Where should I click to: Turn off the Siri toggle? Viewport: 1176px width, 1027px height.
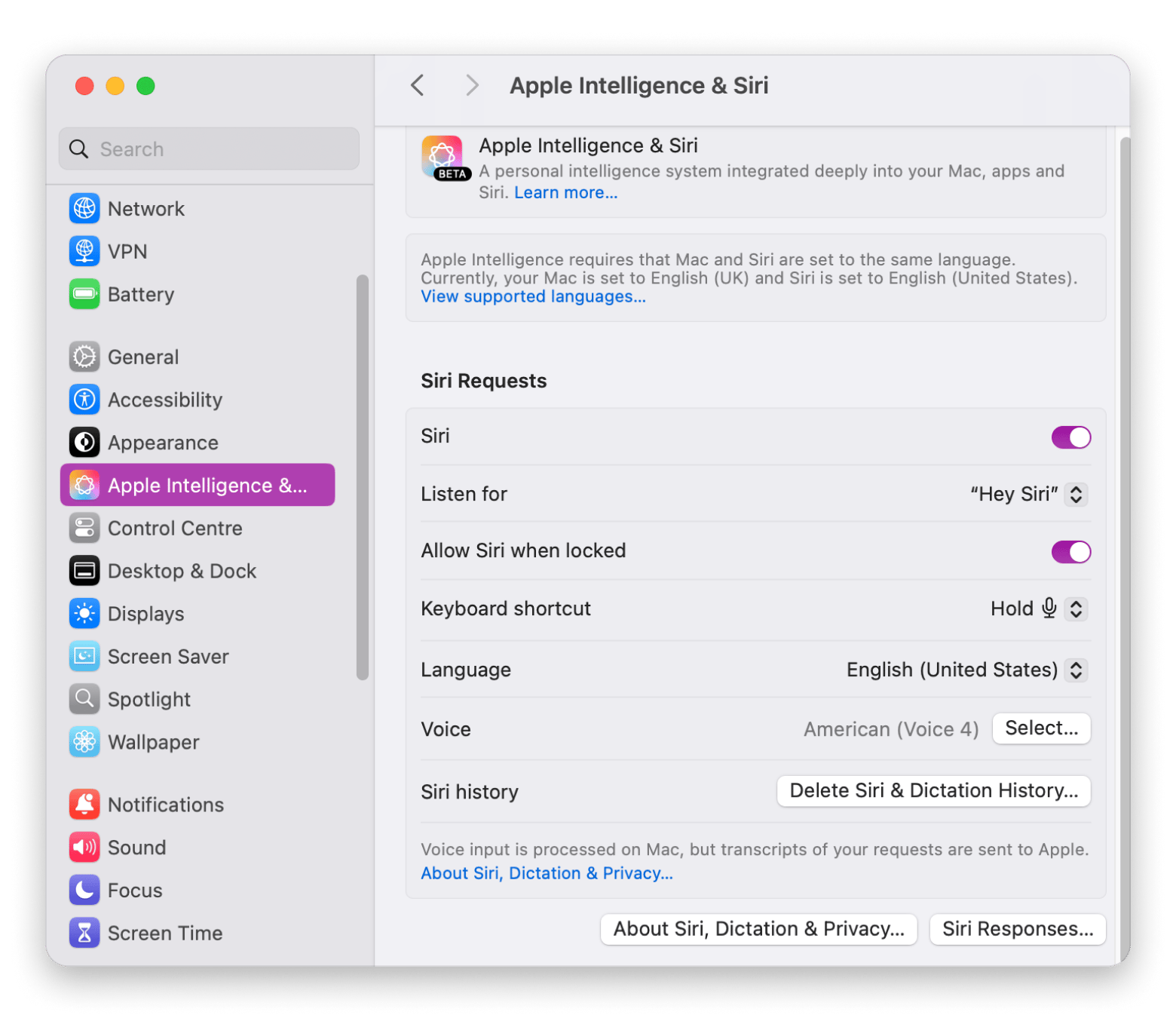(1070, 437)
